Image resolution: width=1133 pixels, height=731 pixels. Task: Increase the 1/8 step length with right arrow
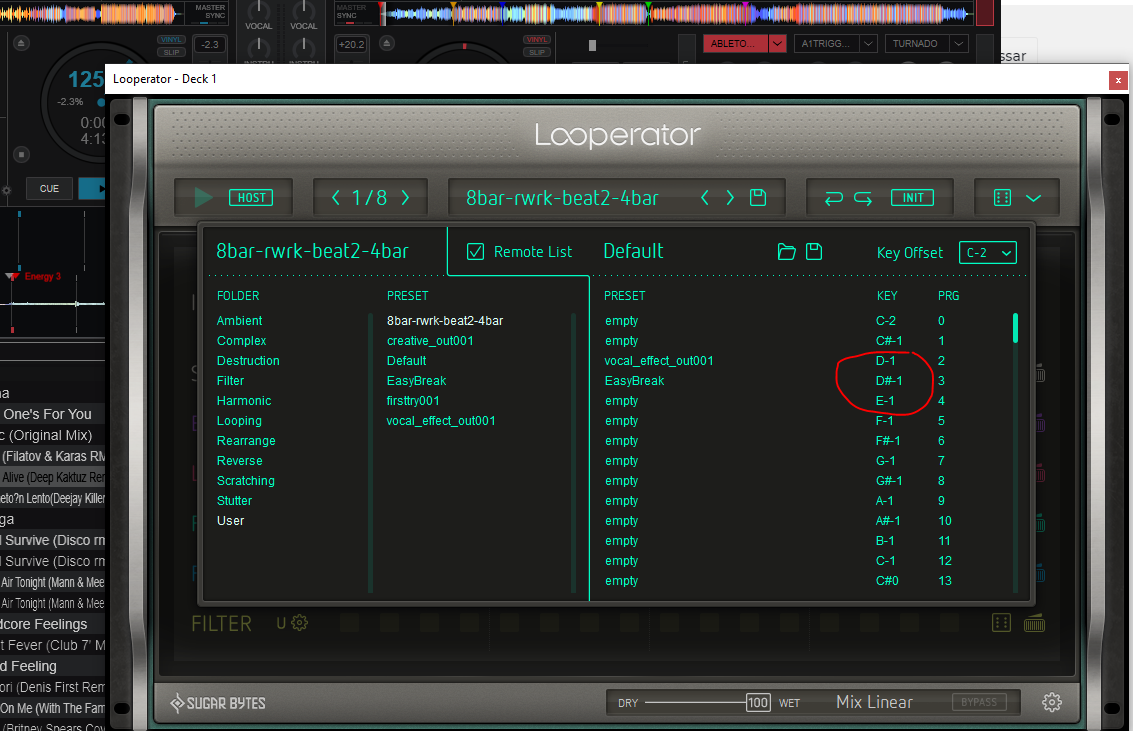pos(405,197)
